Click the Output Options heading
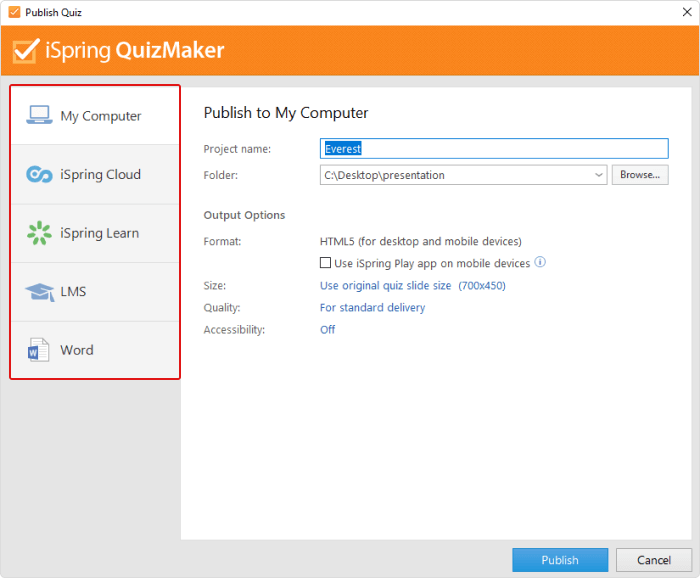This screenshot has height=578, width=700. [x=244, y=215]
